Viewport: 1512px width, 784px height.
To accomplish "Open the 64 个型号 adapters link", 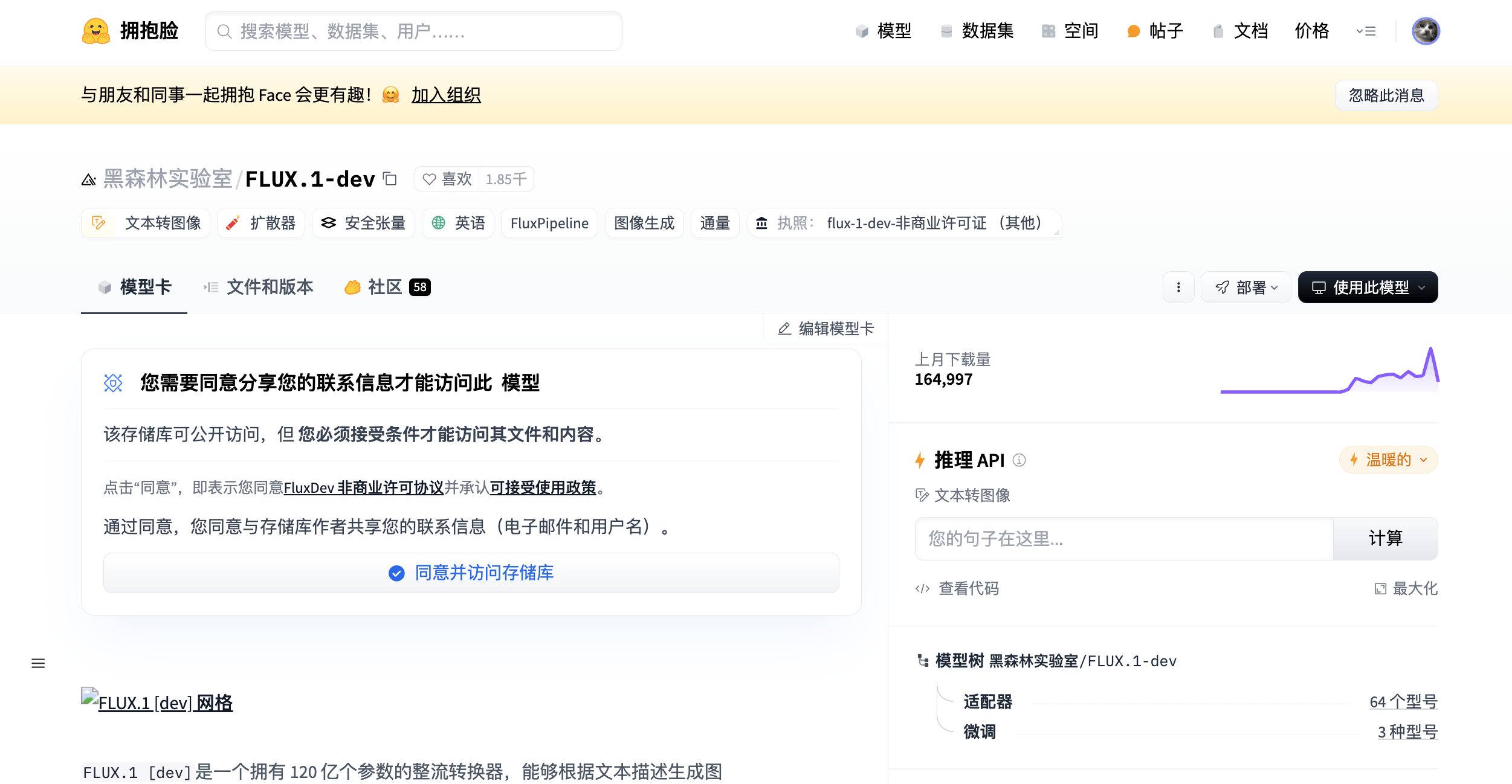I will pos(1403,702).
